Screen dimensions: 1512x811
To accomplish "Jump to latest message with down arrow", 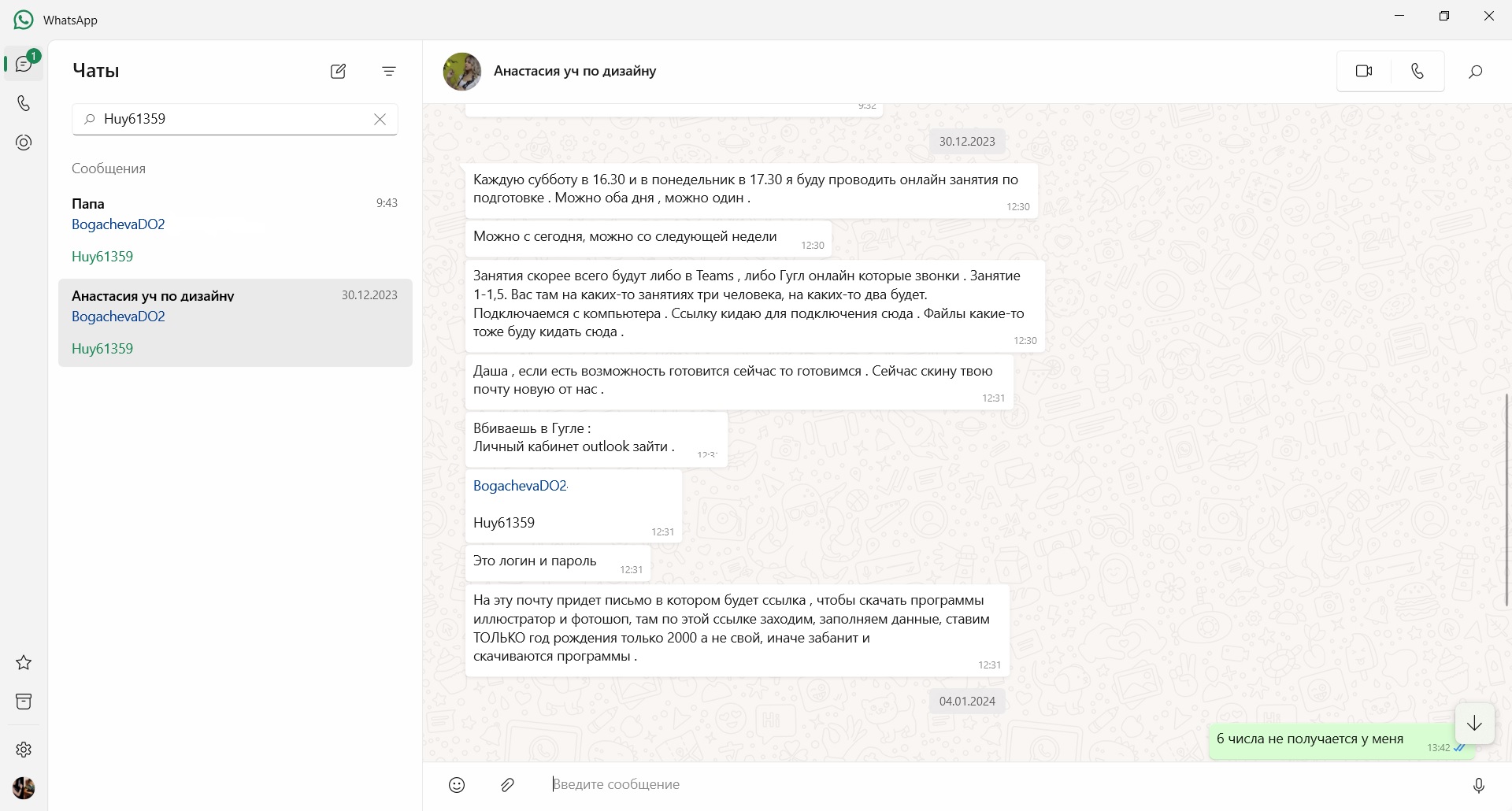I will pos(1474,723).
